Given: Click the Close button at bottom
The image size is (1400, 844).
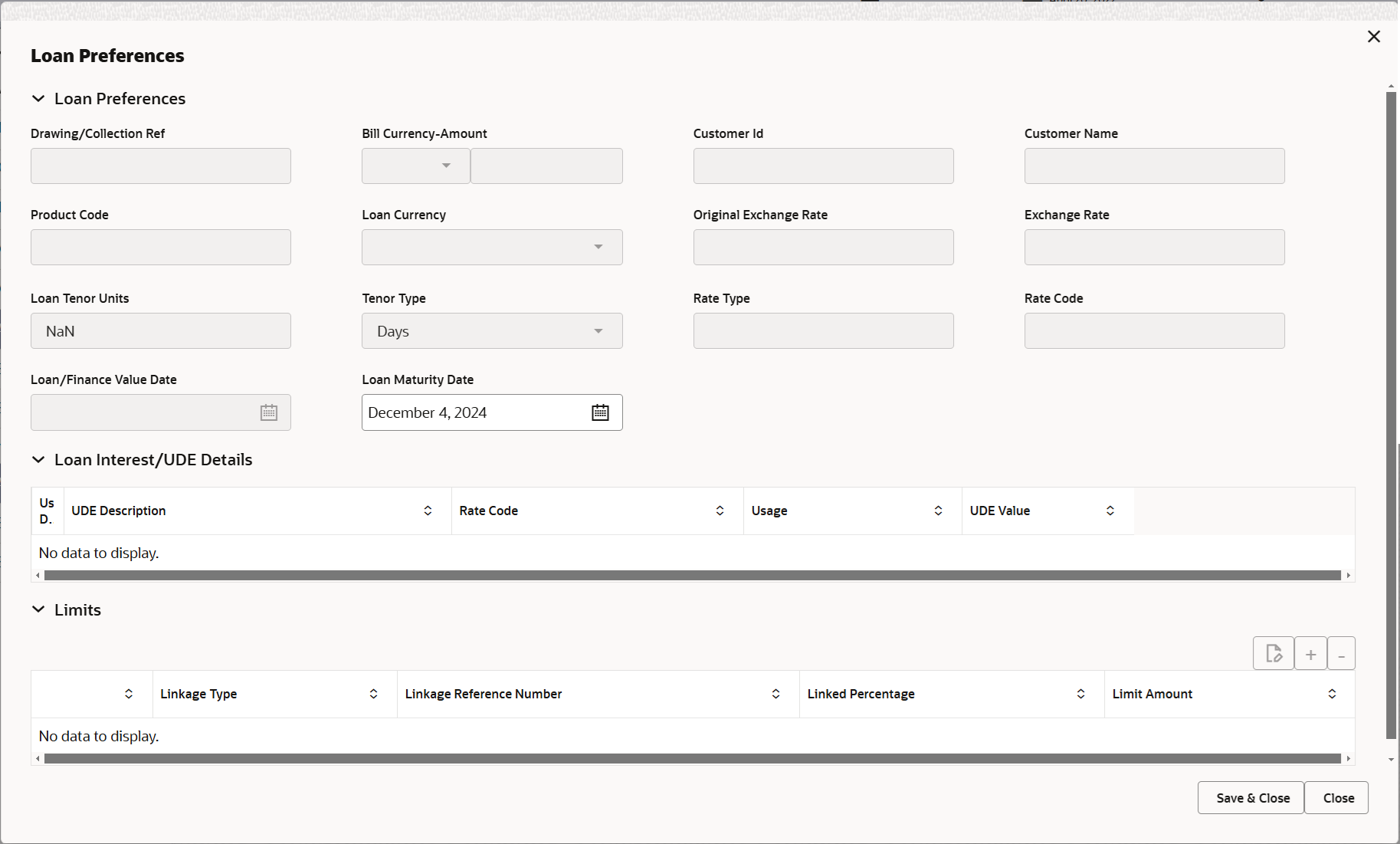Looking at the screenshot, I should (1336, 798).
